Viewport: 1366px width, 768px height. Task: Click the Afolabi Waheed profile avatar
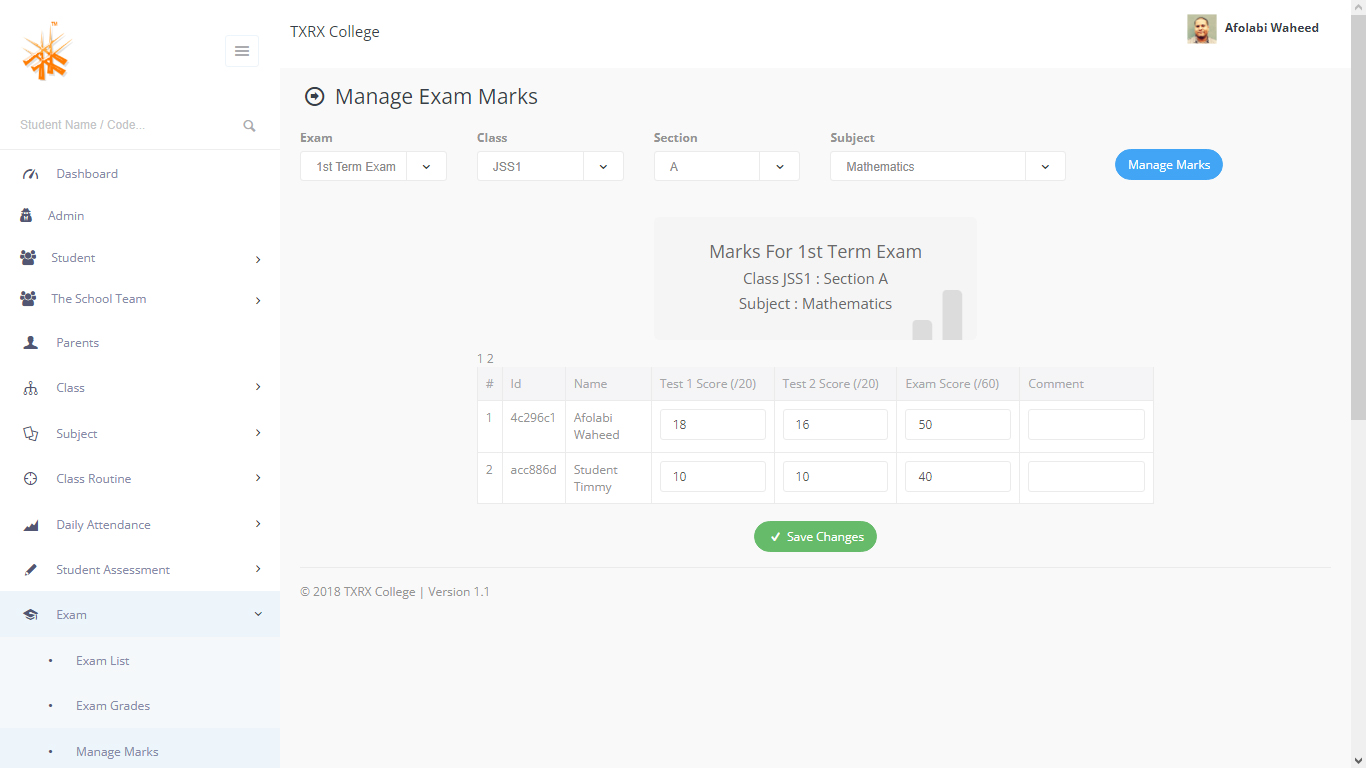(1201, 29)
